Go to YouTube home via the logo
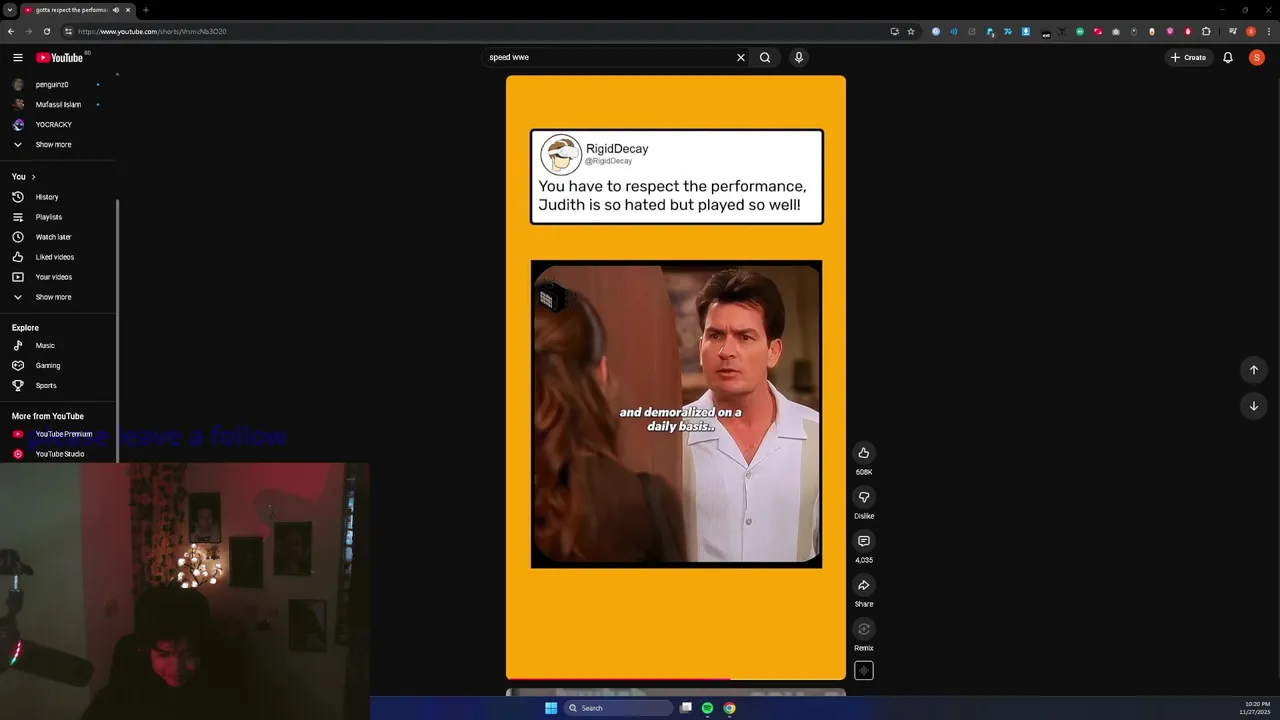 [60, 57]
